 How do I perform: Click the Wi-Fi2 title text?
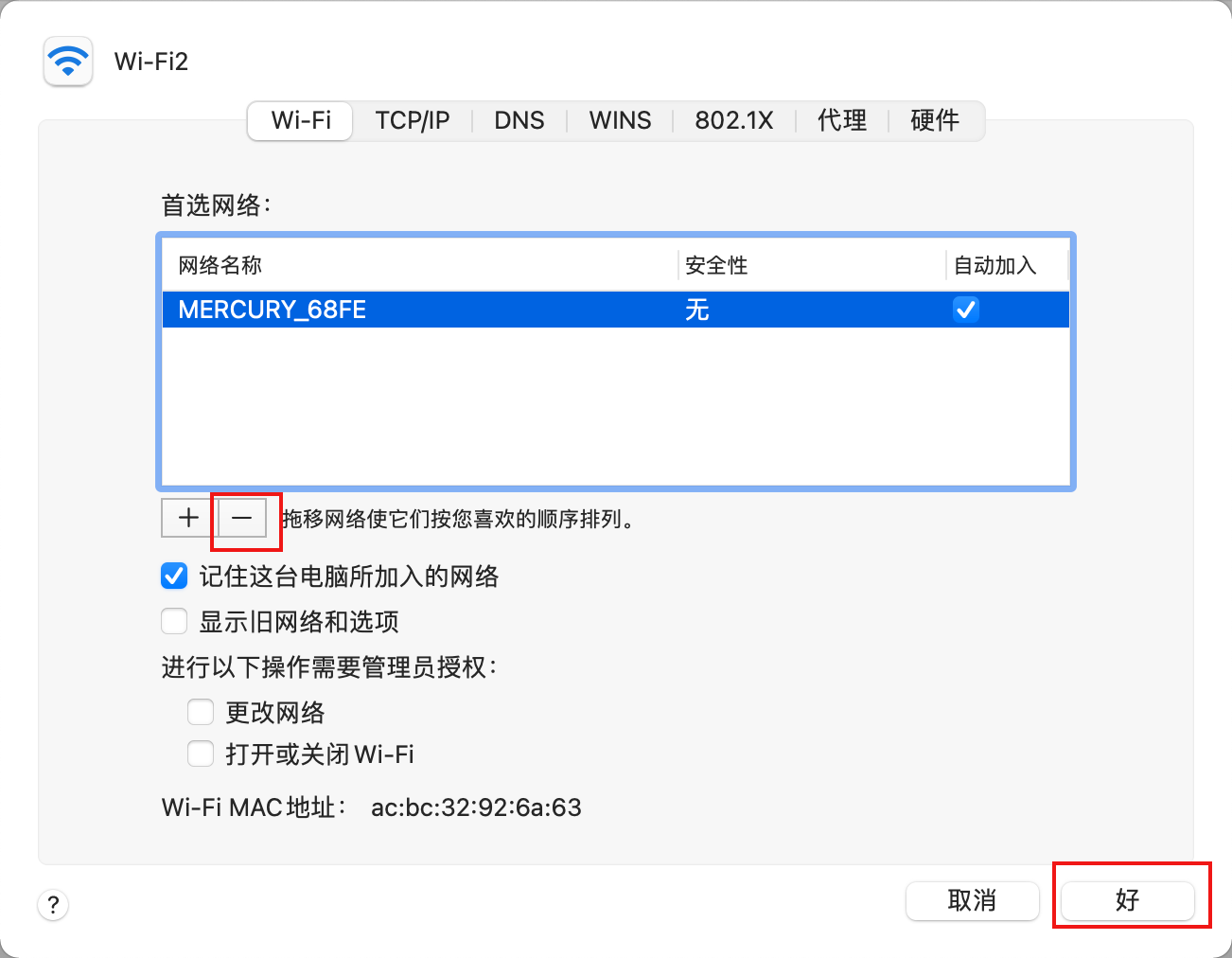151,62
